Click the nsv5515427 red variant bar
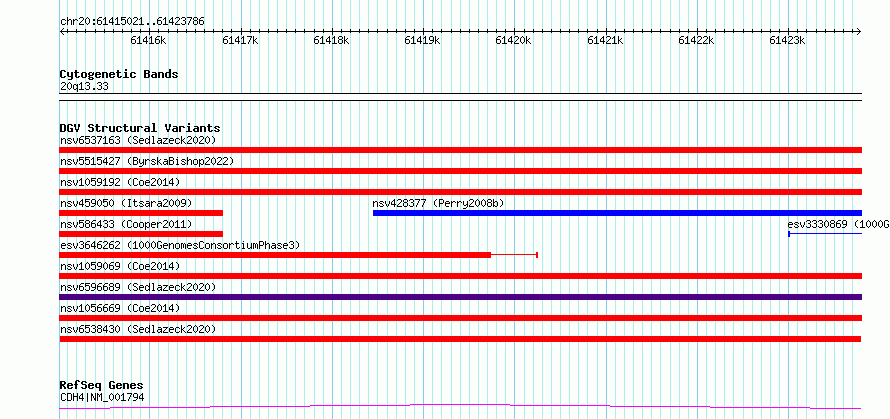Viewport: 890px width, 419px height. click(461, 171)
